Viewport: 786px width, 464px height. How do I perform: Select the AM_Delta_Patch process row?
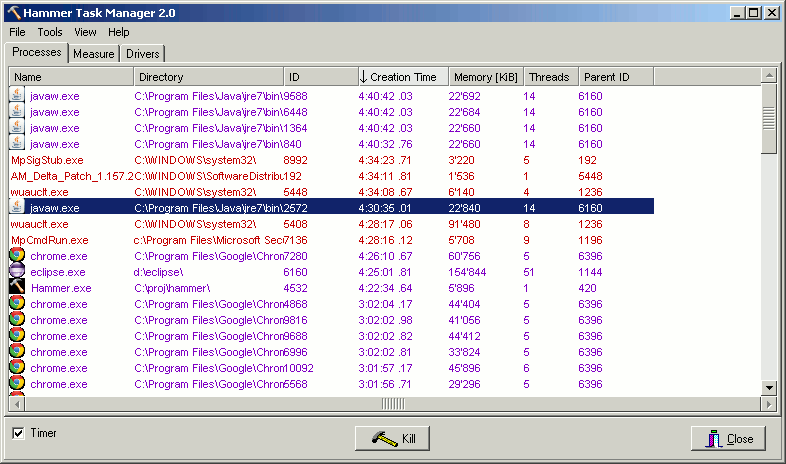pos(331,176)
